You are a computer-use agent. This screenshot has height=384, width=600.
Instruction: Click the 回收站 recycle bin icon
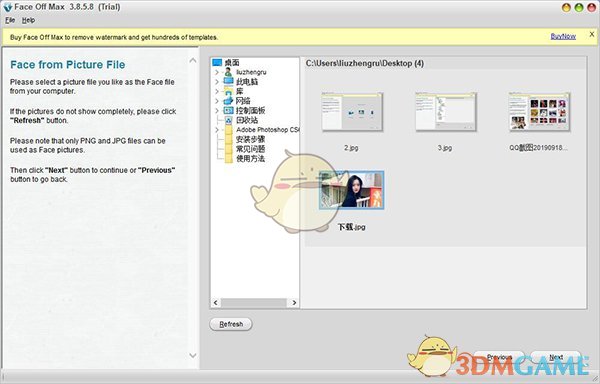coord(228,120)
